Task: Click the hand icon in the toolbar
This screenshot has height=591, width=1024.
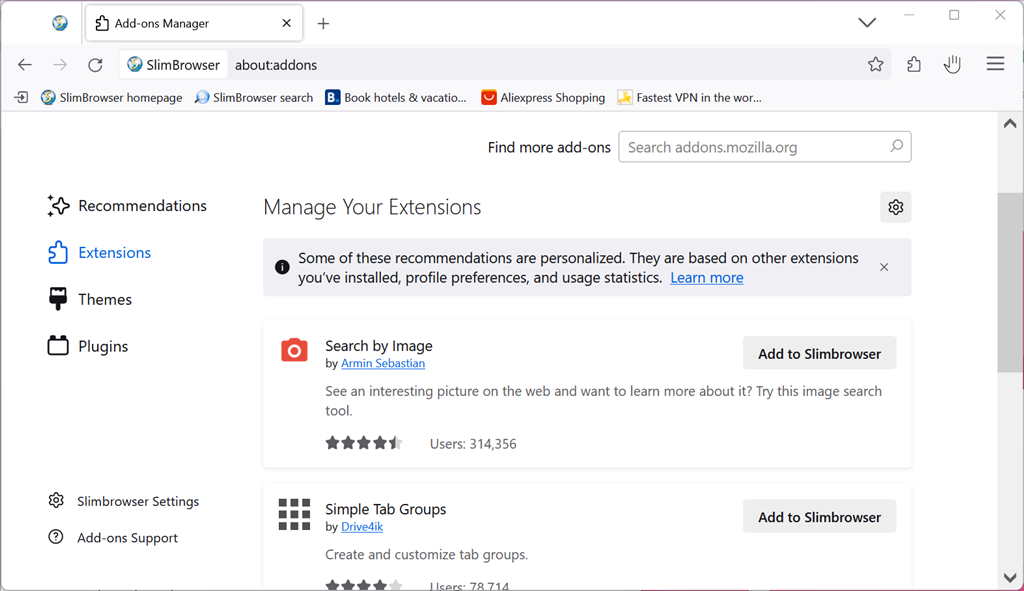Action: (x=952, y=64)
